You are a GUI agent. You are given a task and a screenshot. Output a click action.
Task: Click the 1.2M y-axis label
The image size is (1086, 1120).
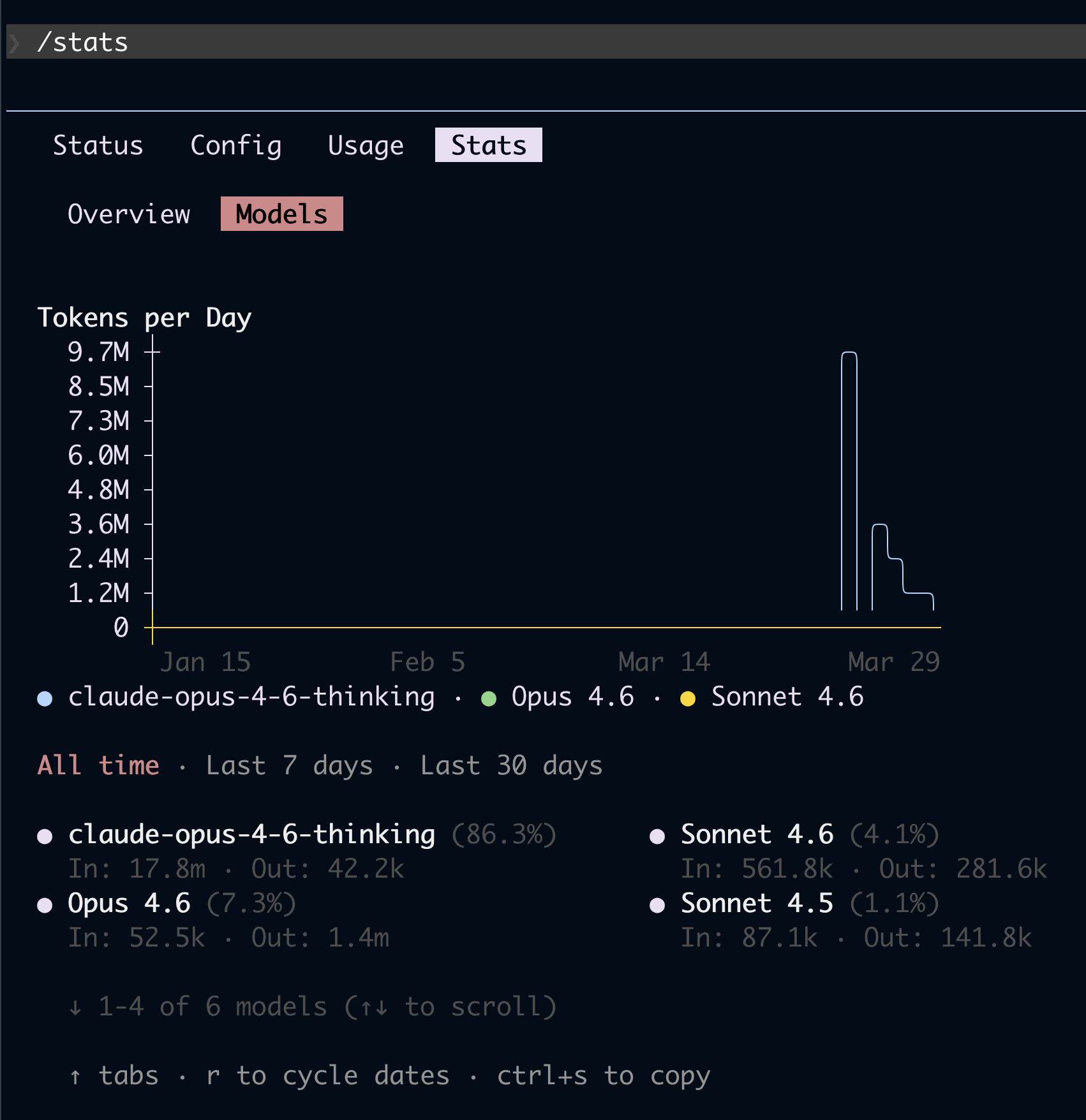tap(99, 593)
